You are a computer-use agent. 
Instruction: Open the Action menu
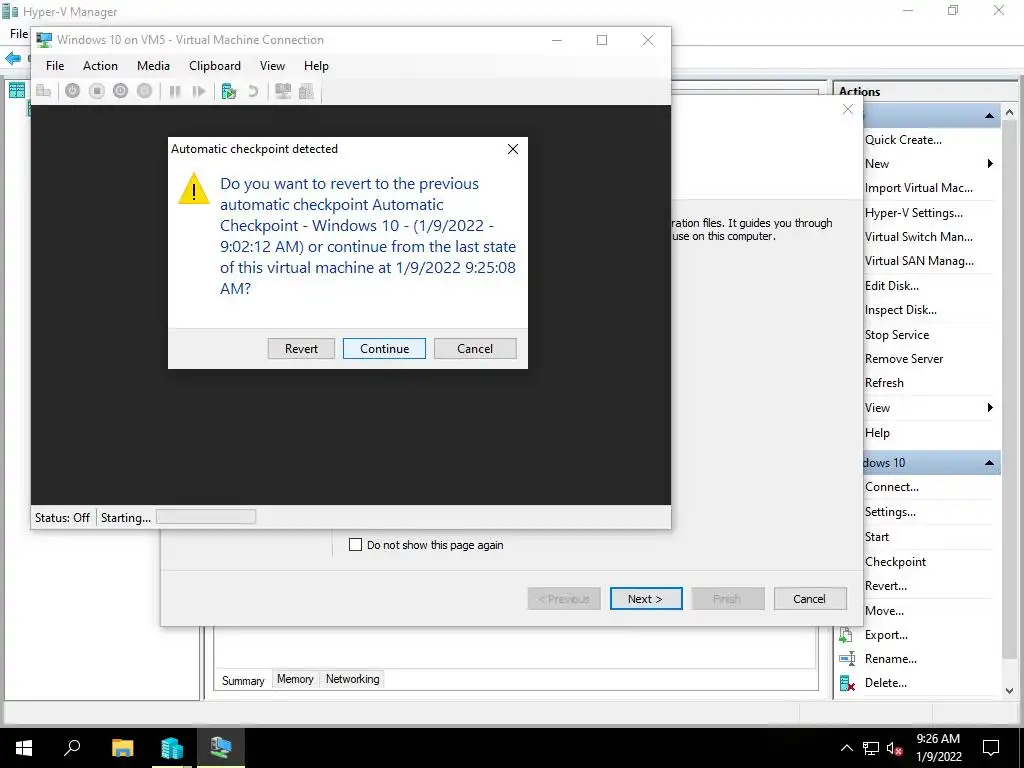pos(100,65)
